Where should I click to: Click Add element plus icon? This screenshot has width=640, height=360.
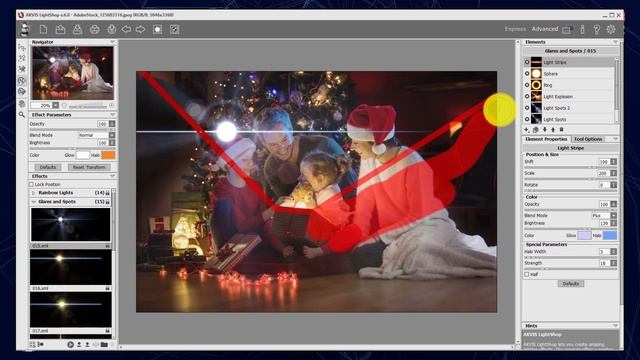[527, 130]
